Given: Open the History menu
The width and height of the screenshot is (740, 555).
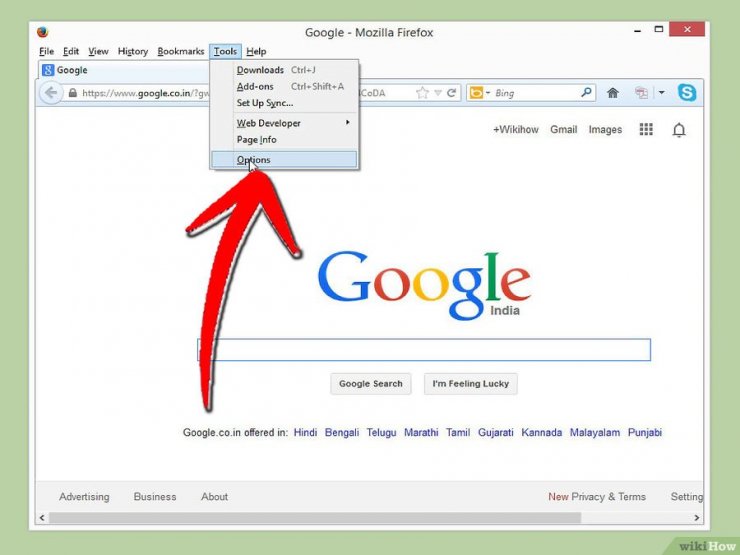Looking at the screenshot, I should [133, 51].
